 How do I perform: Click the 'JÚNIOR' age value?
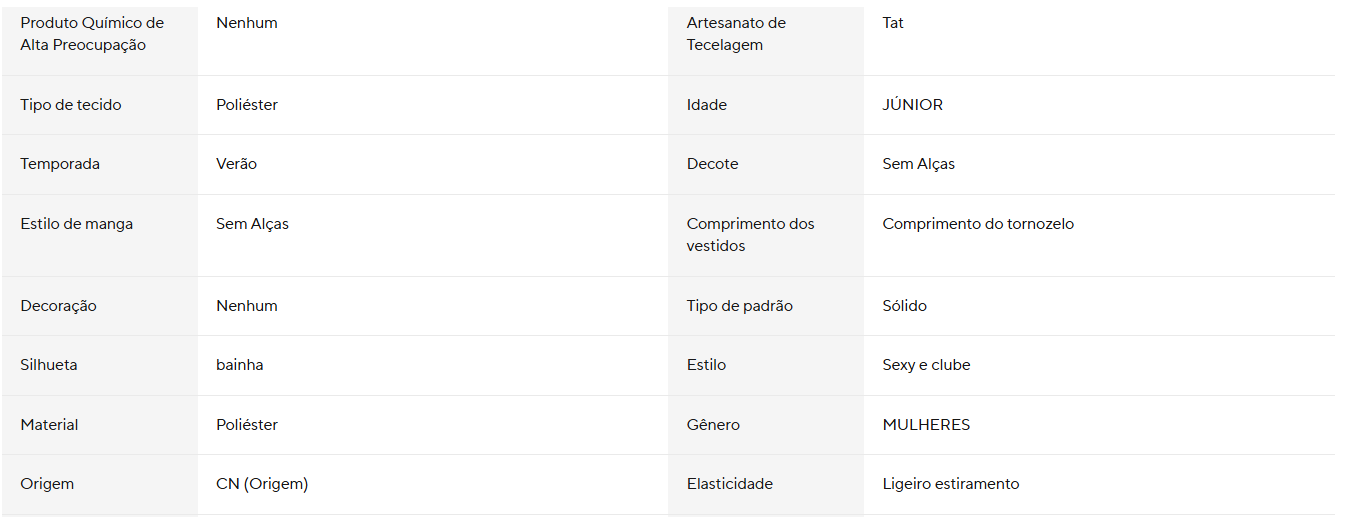[x=912, y=105]
